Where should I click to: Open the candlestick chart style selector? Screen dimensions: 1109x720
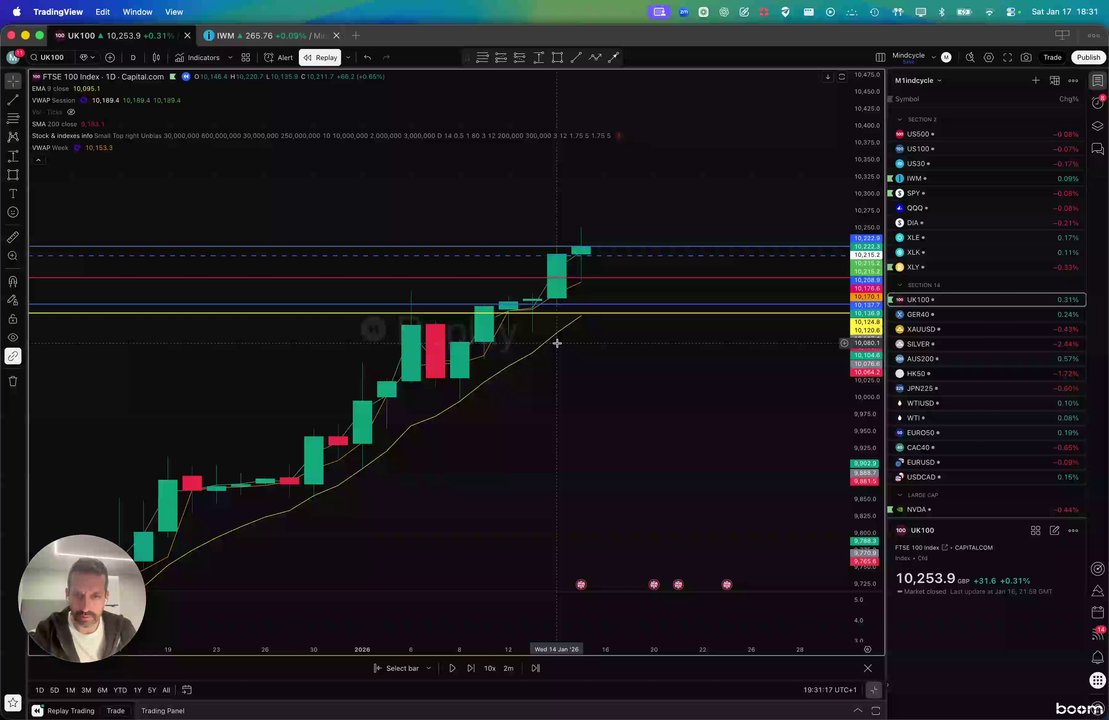point(156,57)
